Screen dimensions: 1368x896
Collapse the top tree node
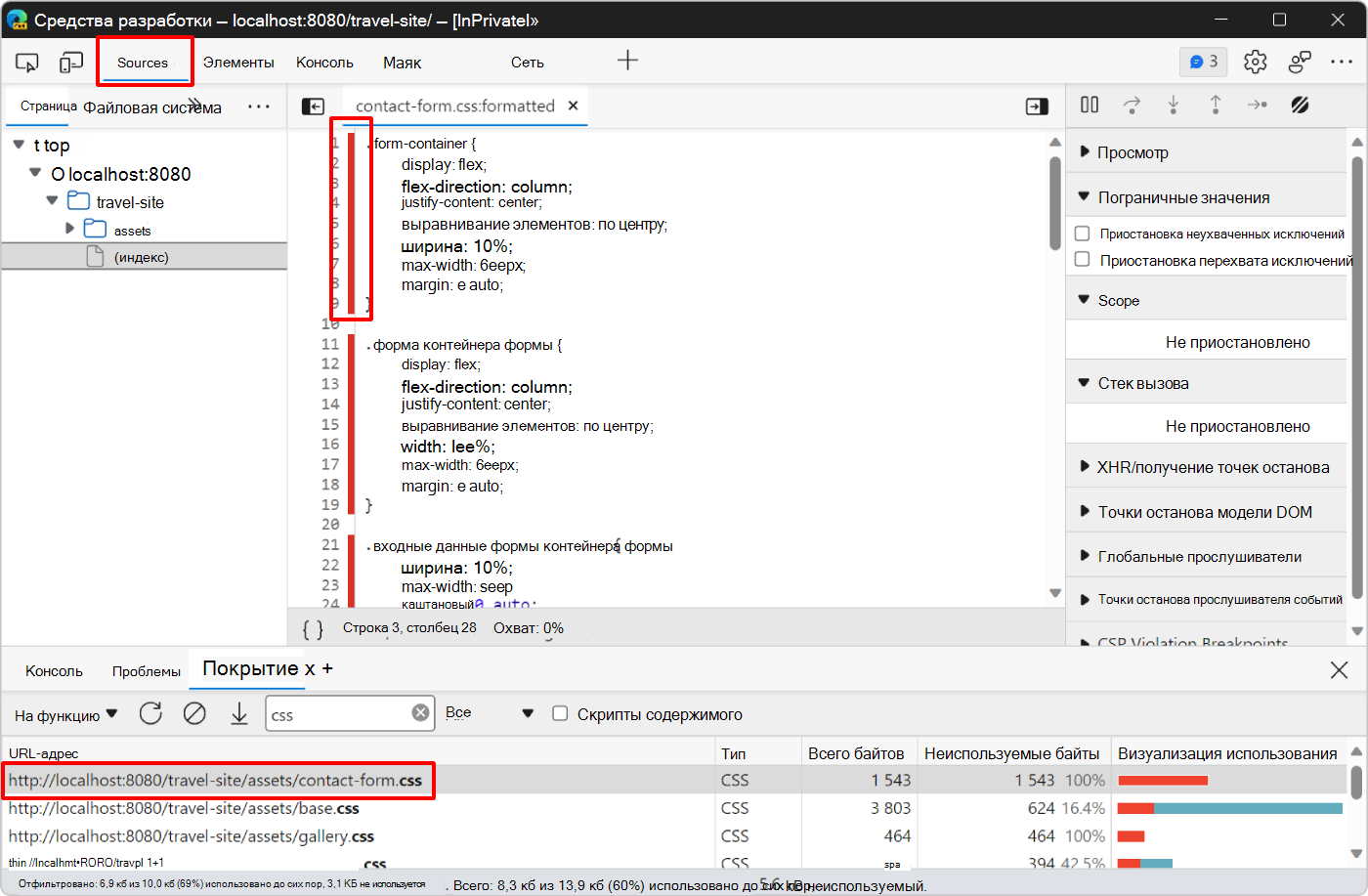tap(19, 145)
